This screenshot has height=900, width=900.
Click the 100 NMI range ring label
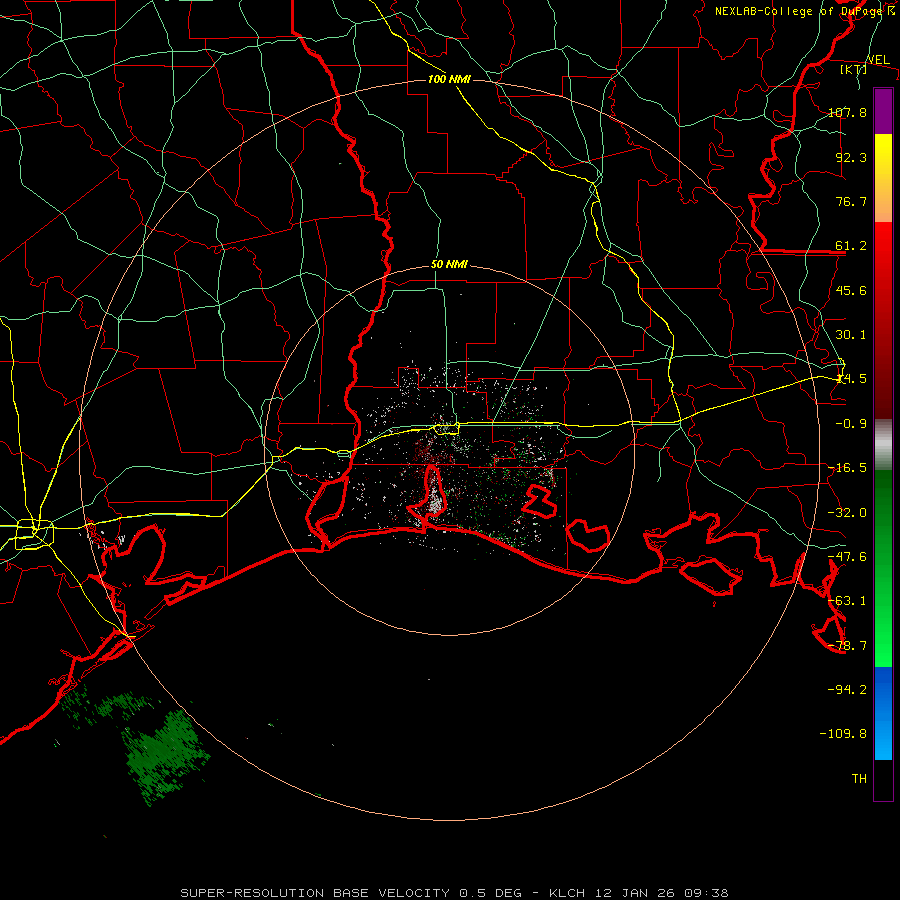[x=449, y=79]
